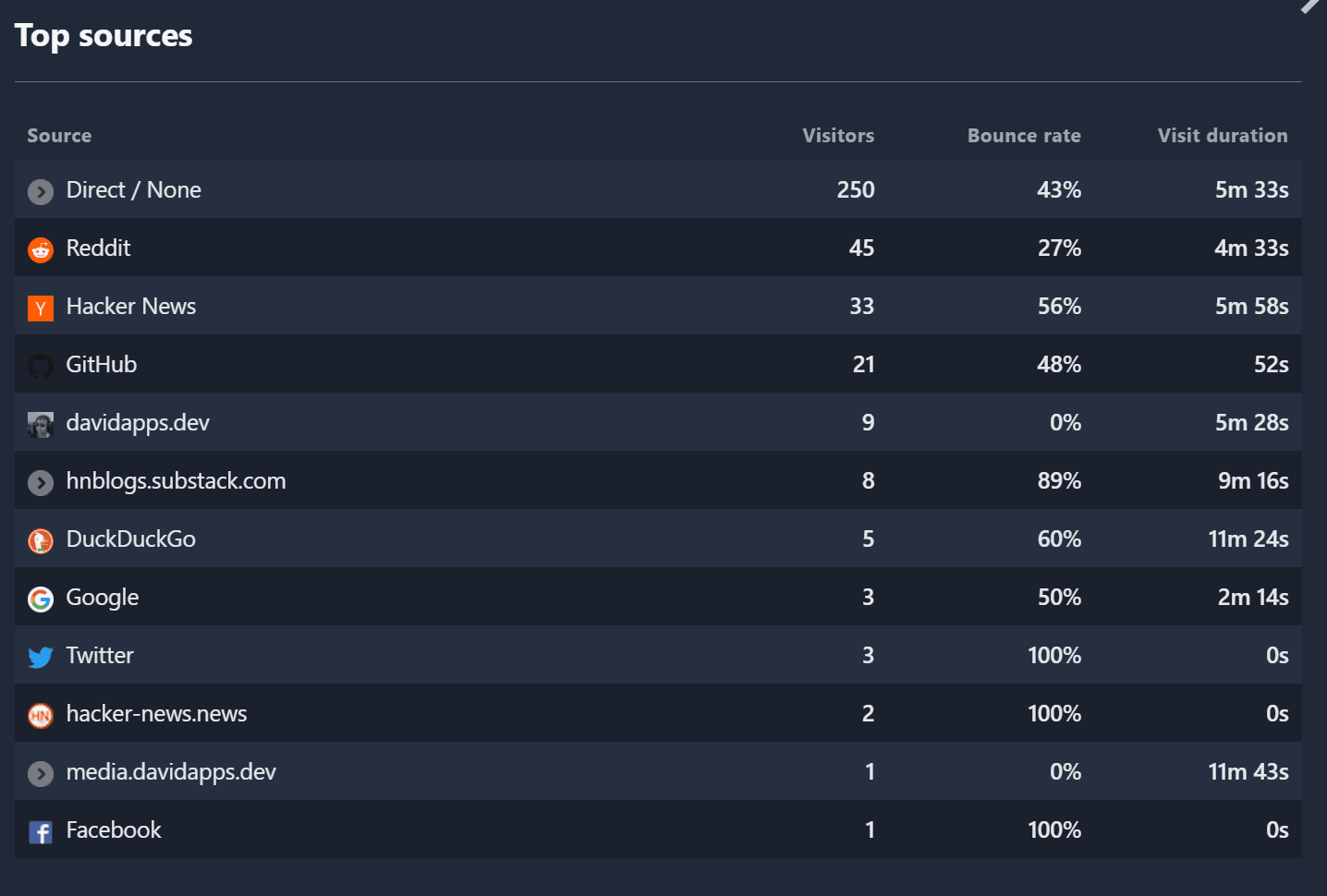Expand the hnblogs.substack.com chevron

coord(41,482)
